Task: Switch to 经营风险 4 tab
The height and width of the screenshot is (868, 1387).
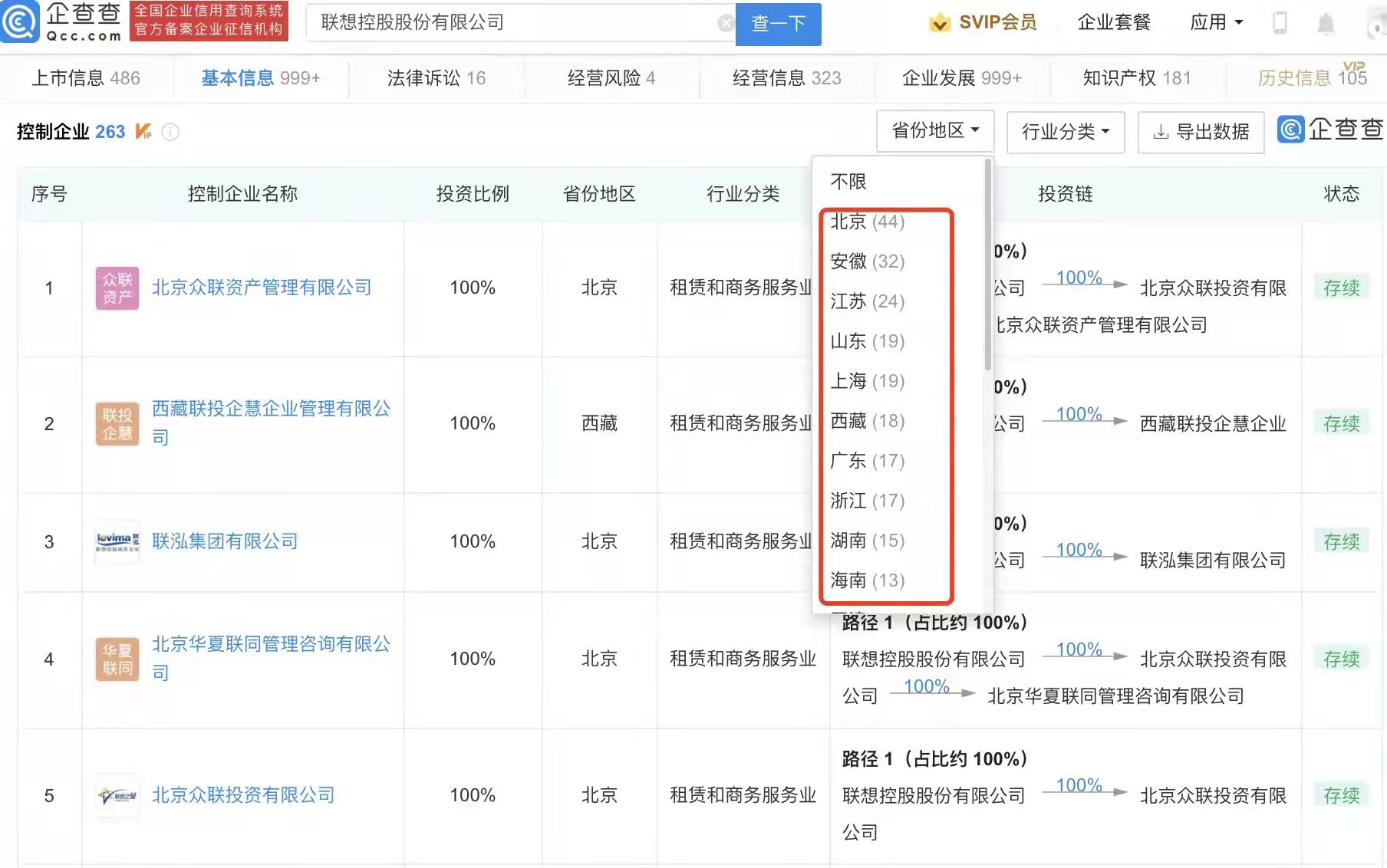Action: pos(611,78)
